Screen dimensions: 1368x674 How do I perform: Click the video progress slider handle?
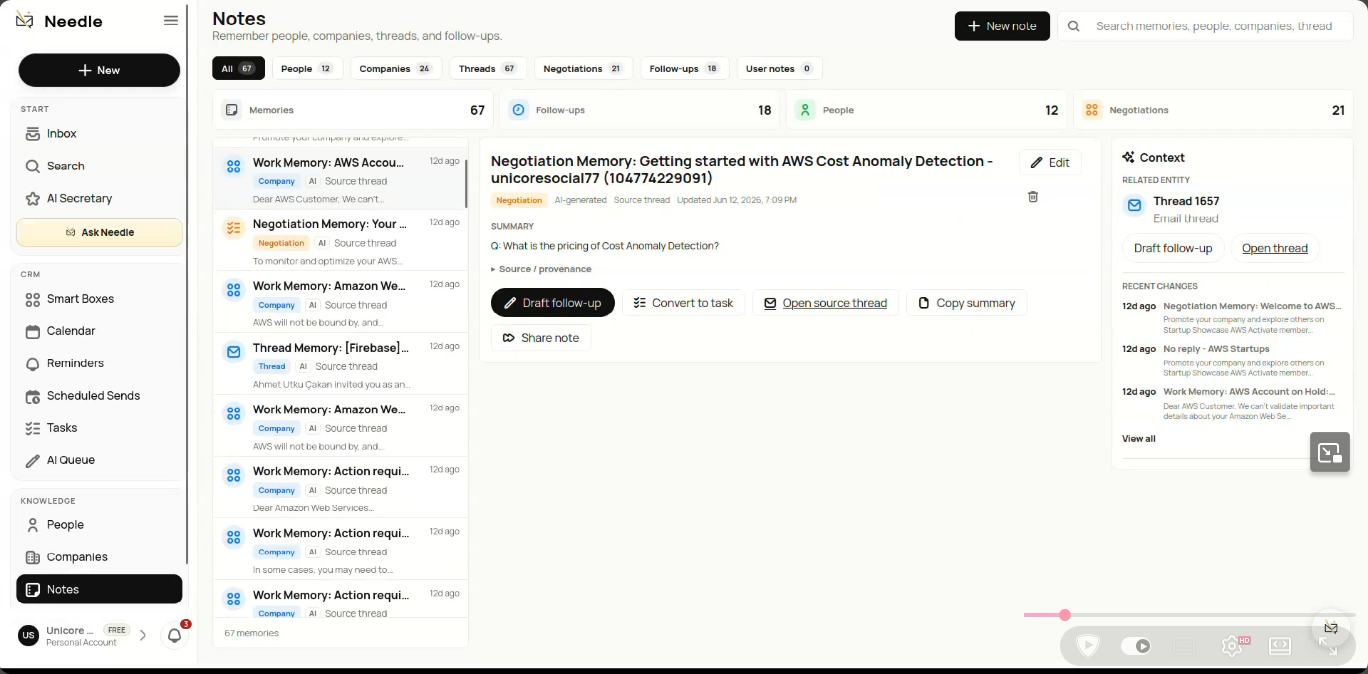pos(1065,615)
